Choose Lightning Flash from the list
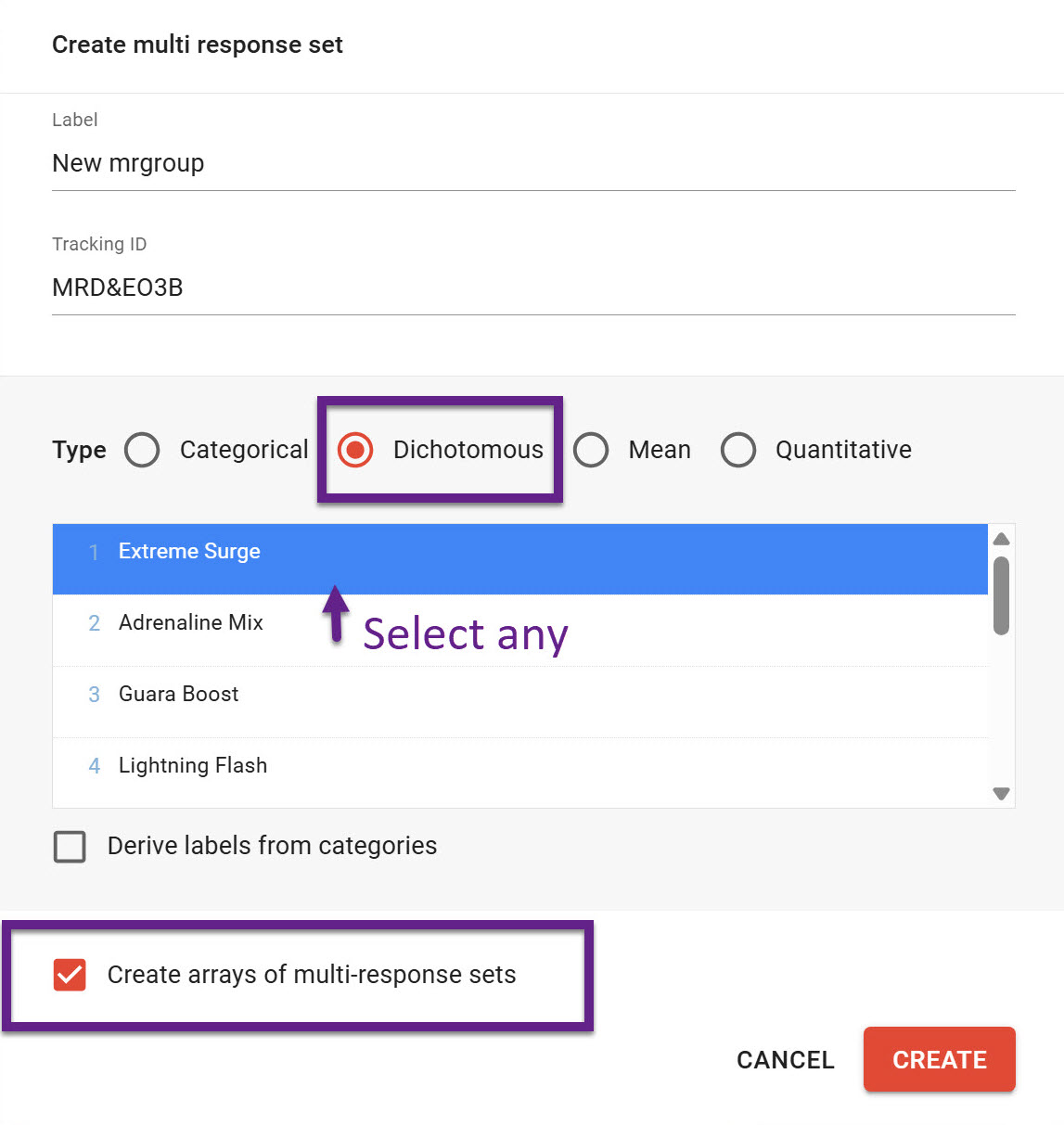This screenshot has width=1064, height=1125. [192, 765]
